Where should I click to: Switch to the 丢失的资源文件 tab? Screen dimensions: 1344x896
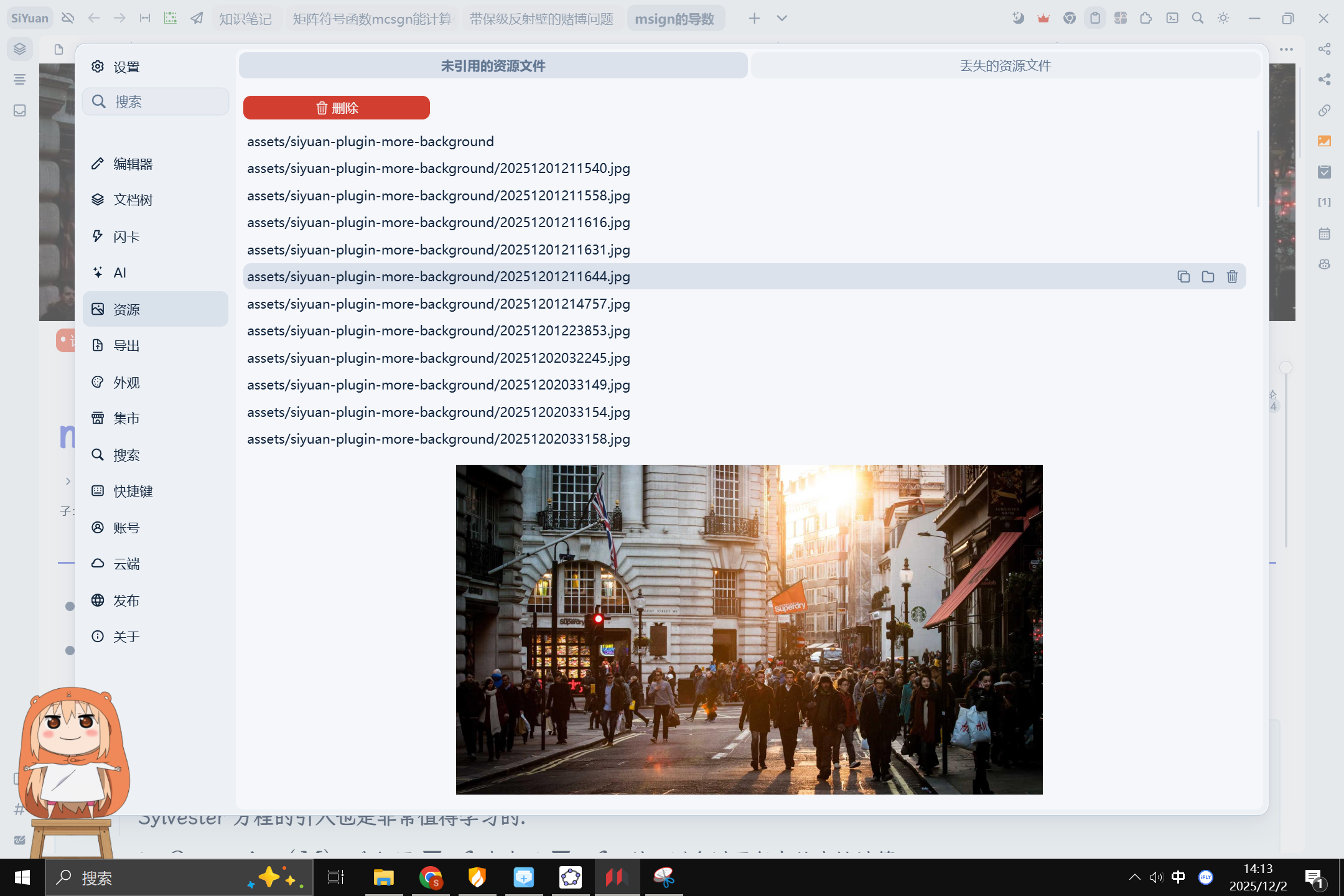(1005, 66)
